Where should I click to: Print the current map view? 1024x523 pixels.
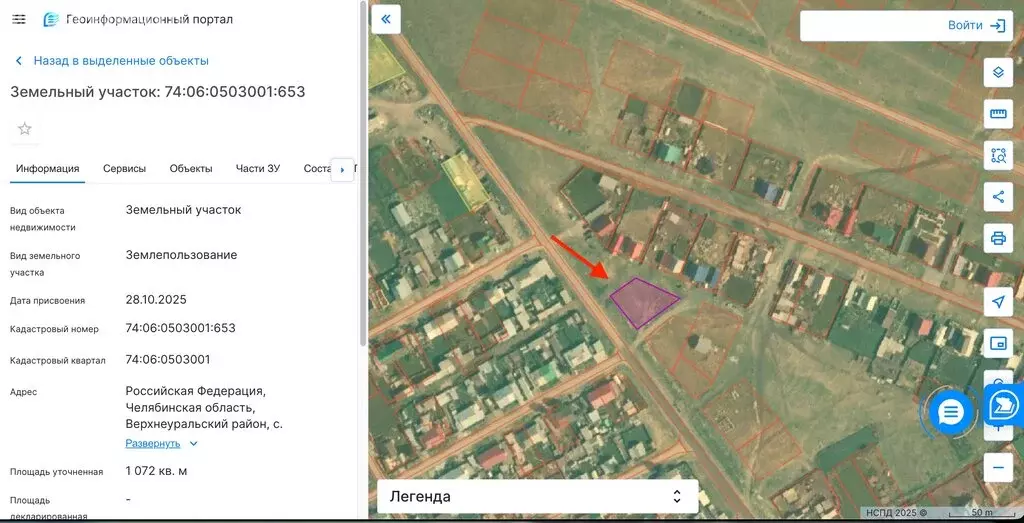point(997,237)
